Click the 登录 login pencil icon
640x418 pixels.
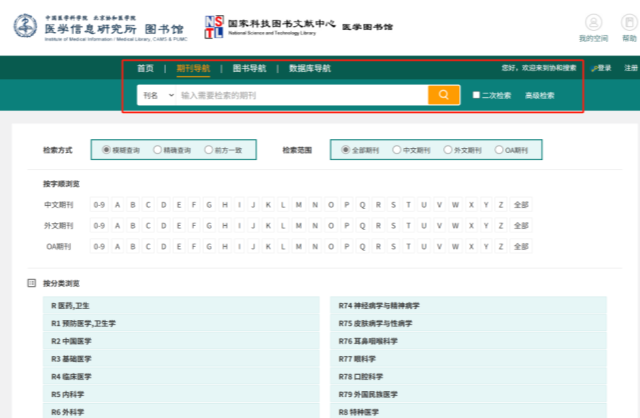(x=594, y=68)
